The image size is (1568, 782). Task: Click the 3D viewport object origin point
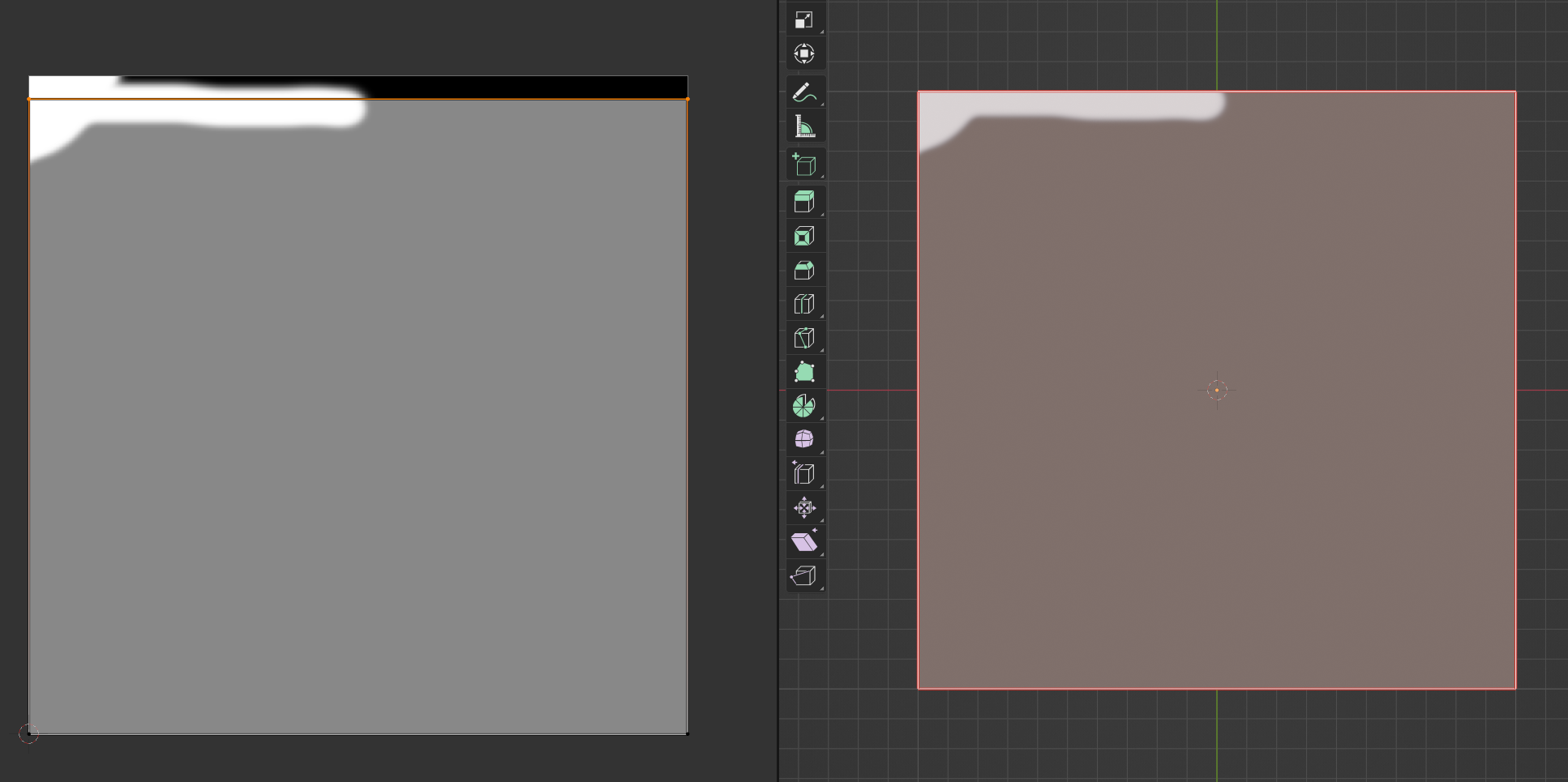pos(1217,390)
